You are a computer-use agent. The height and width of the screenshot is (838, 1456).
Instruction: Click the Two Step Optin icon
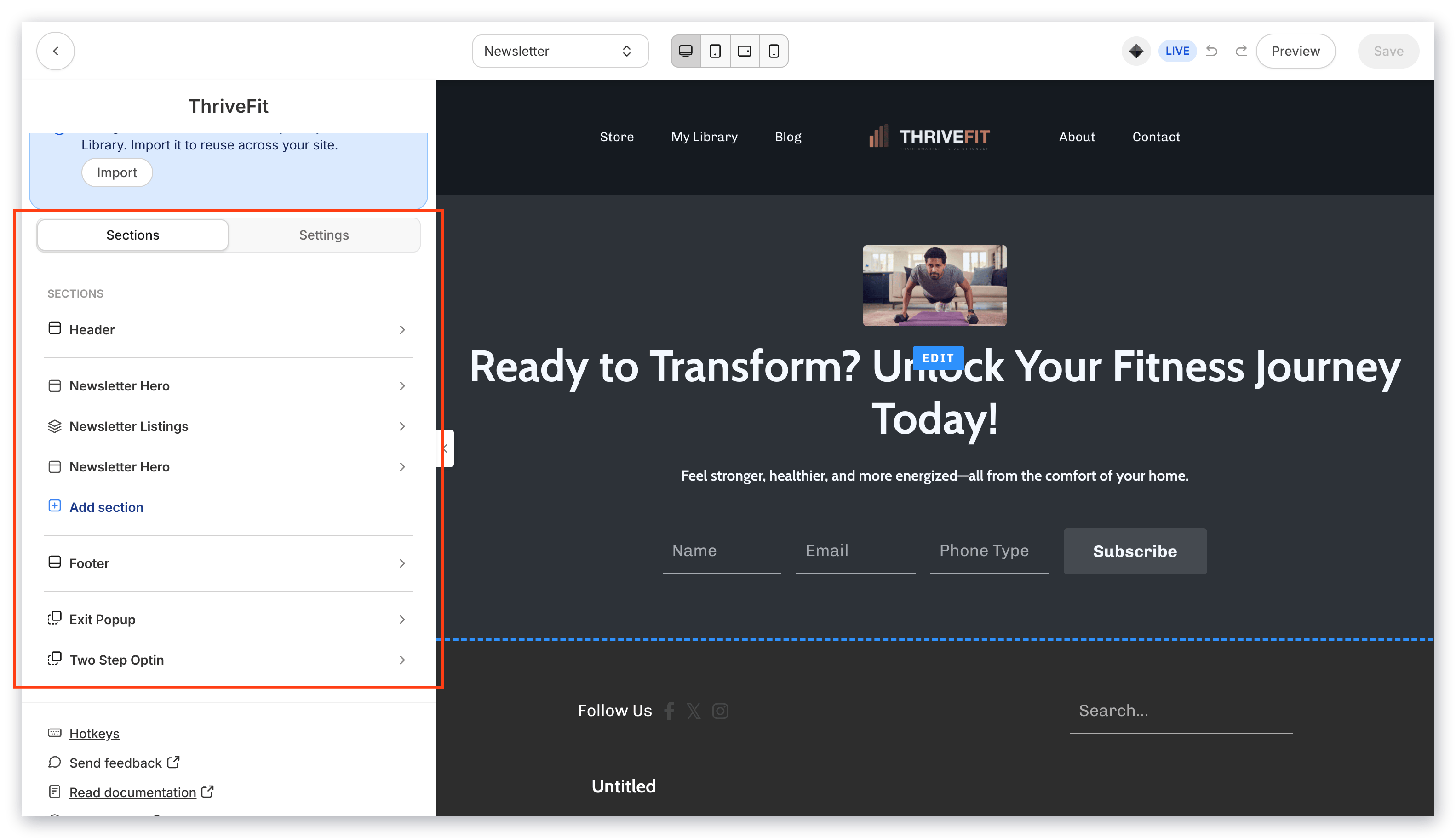click(55, 659)
